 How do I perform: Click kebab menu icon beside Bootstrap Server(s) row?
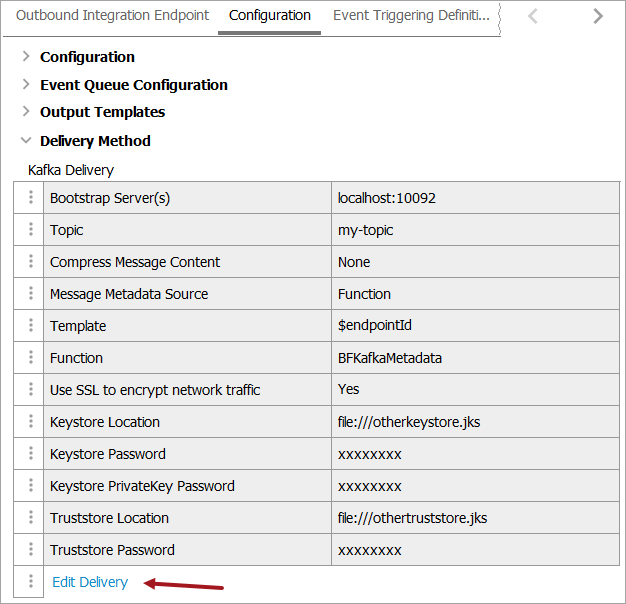[30, 198]
